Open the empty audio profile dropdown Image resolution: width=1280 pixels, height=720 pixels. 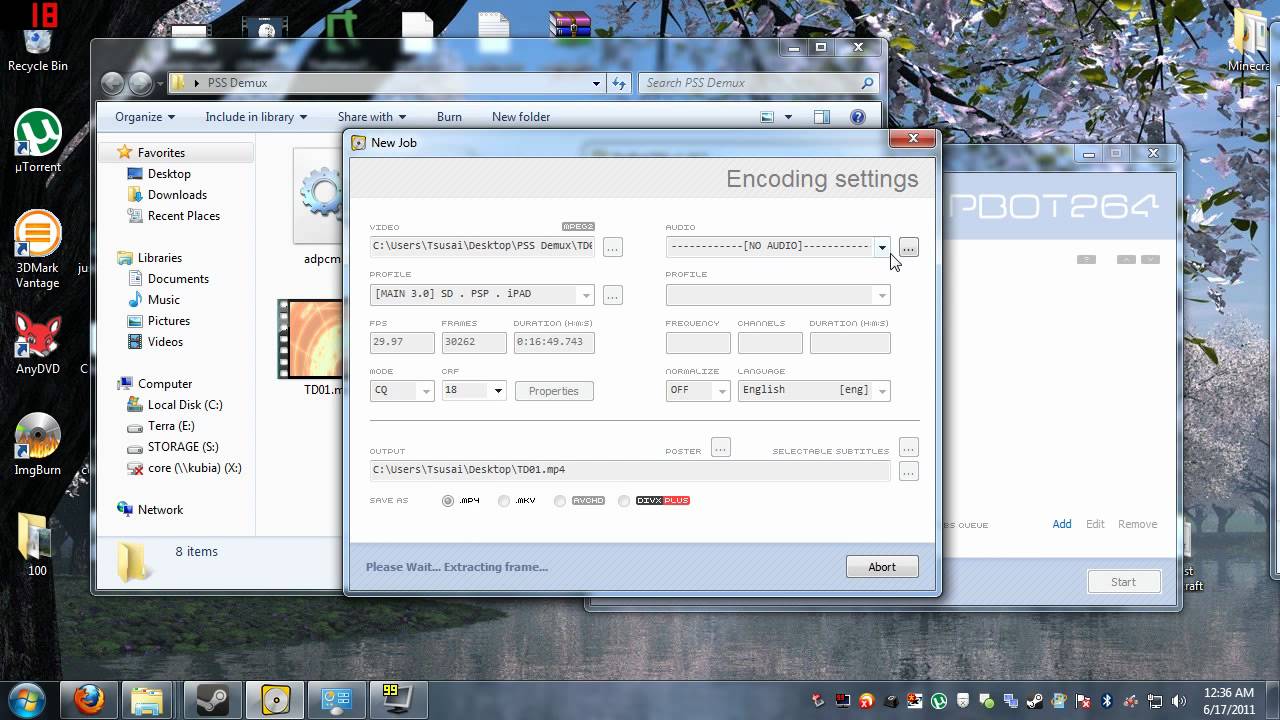[x=881, y=295]
